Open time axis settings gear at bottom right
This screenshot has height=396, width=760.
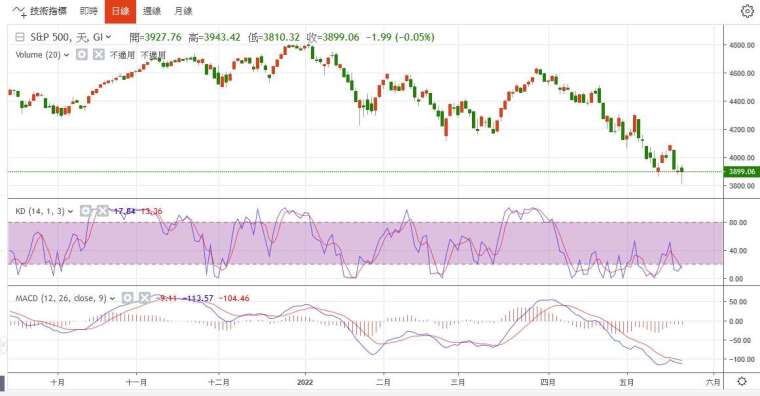742,381
